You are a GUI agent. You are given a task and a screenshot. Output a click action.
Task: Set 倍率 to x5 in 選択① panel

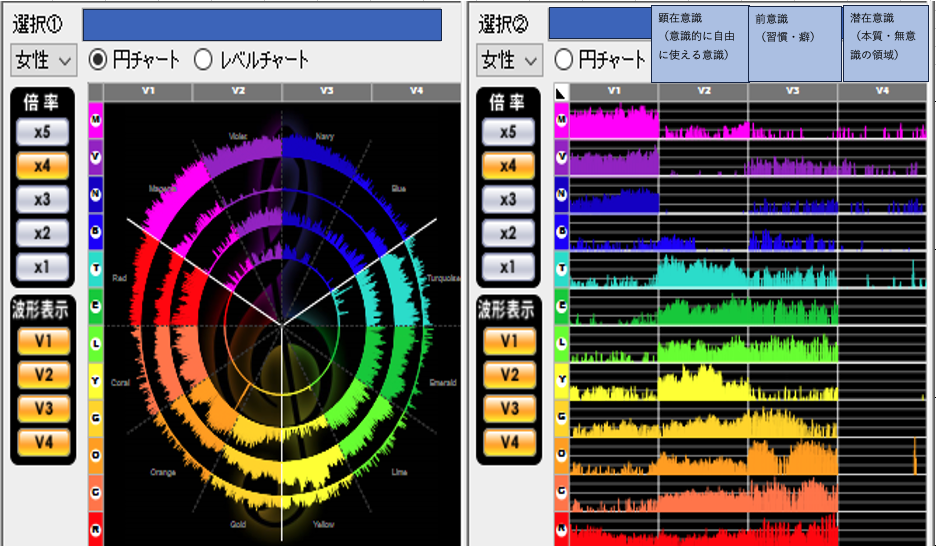[42, 132]
